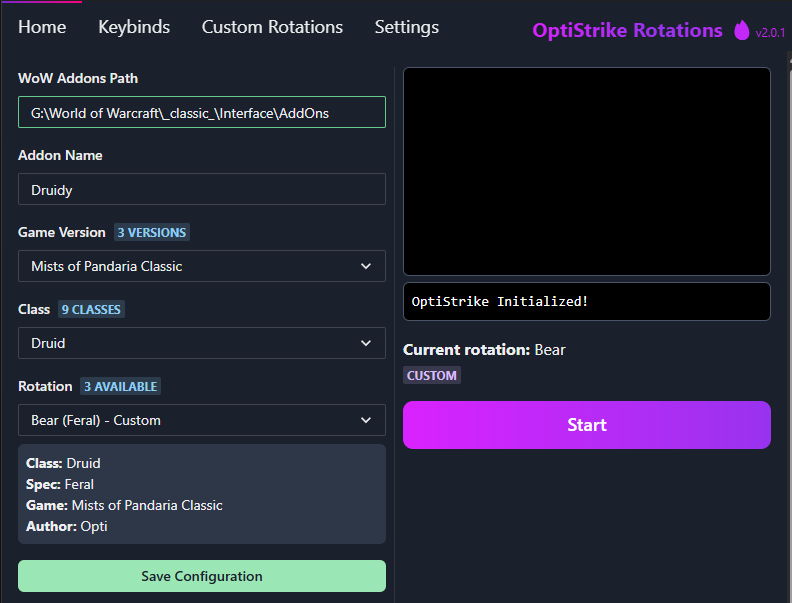Focus the WoW Addons Path field
Screen dimensions: 792x603
pyautogui.click(x=202, y=112)
